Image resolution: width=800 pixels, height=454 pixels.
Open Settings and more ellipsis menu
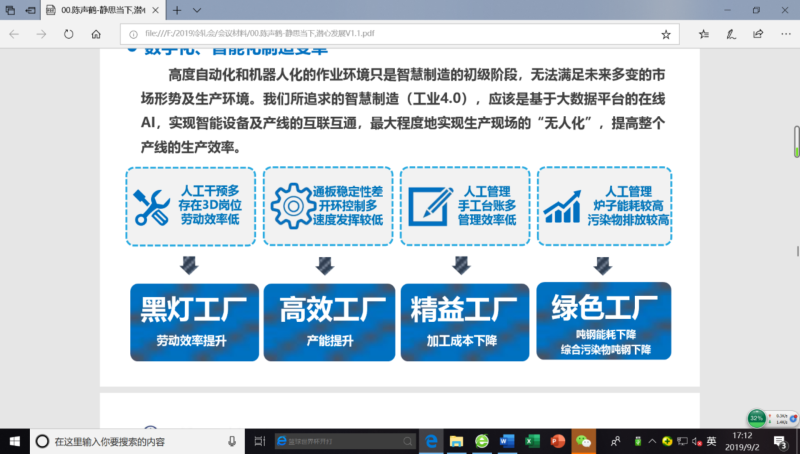click(784, 33)
